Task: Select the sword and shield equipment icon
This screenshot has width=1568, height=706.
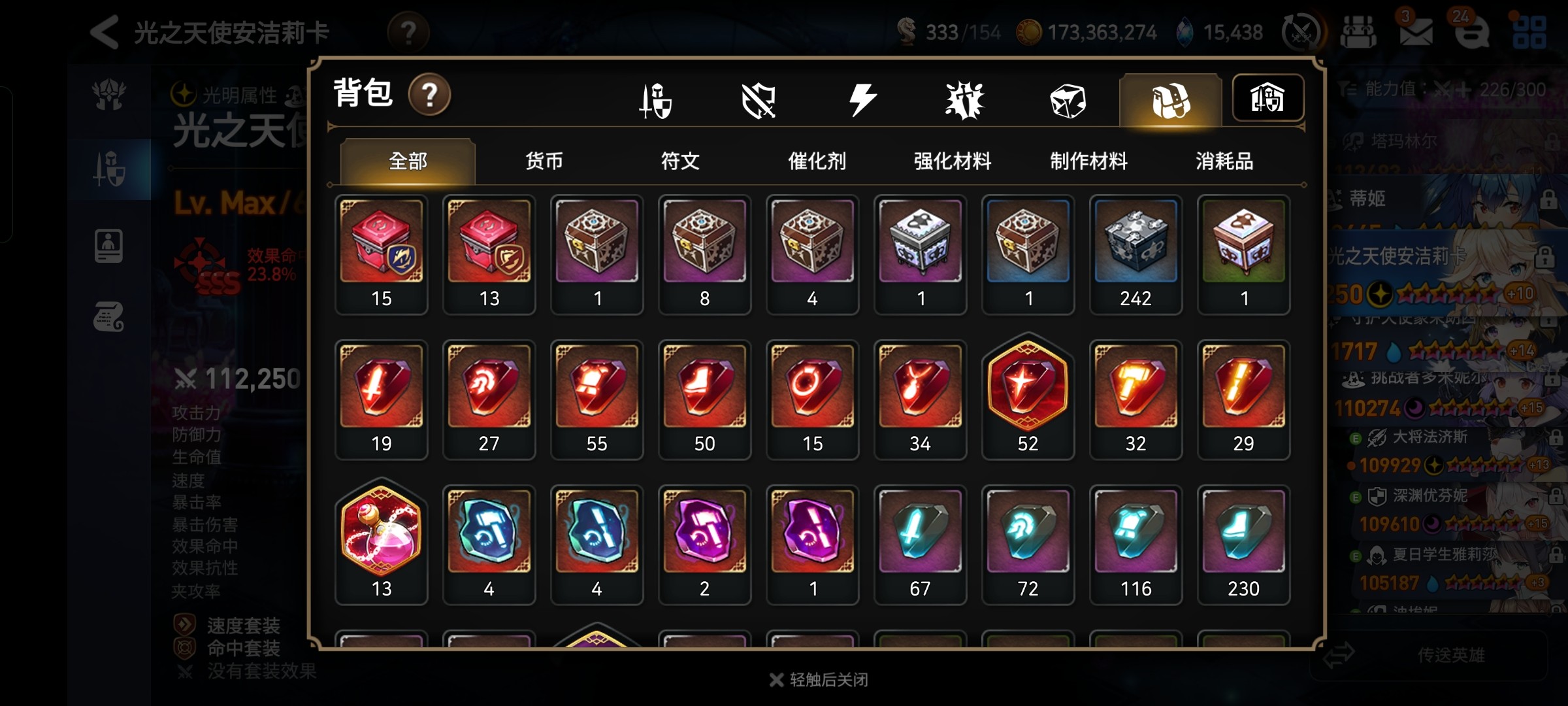Action: tap(655, 101)
